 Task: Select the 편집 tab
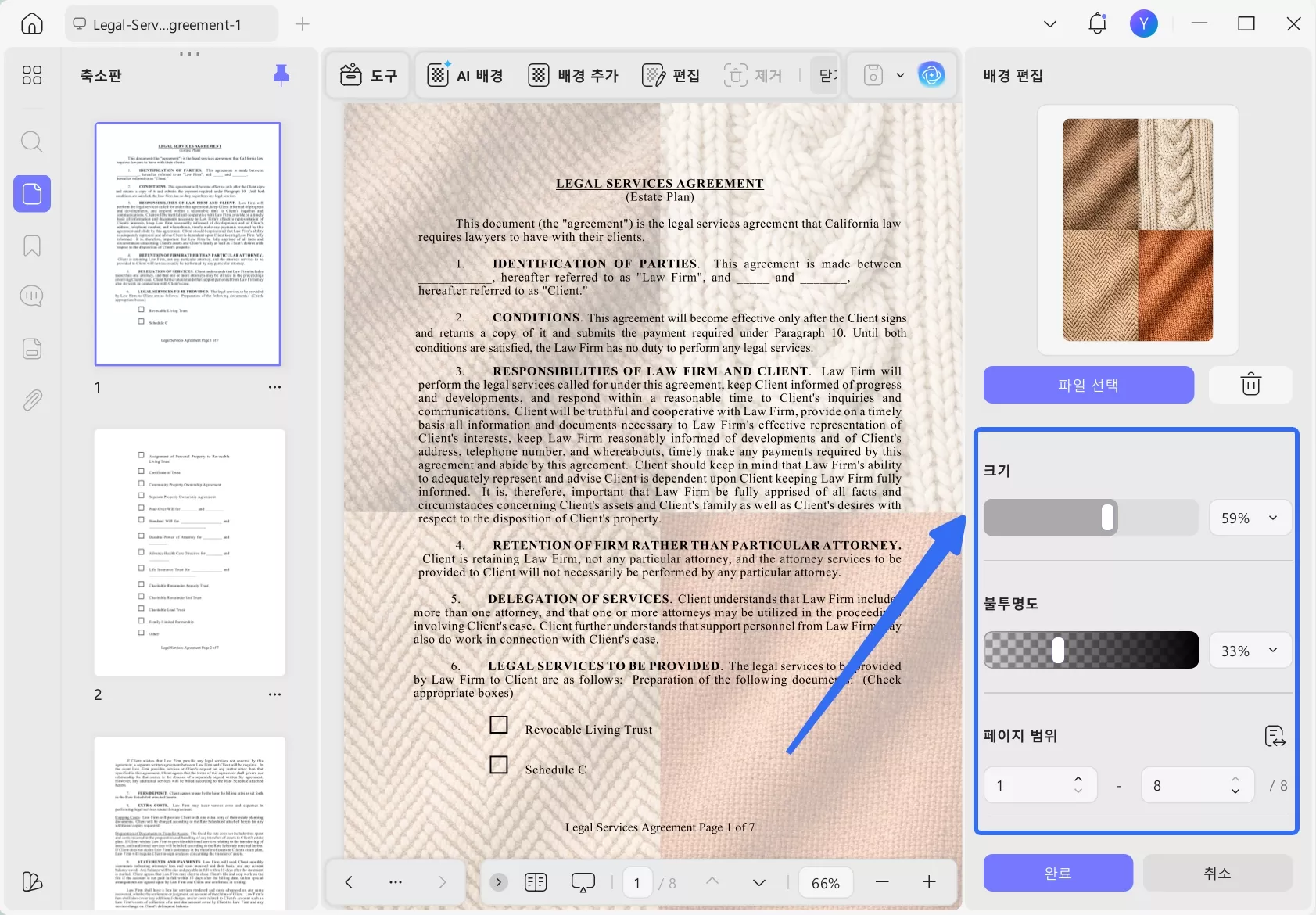[671, 75]
